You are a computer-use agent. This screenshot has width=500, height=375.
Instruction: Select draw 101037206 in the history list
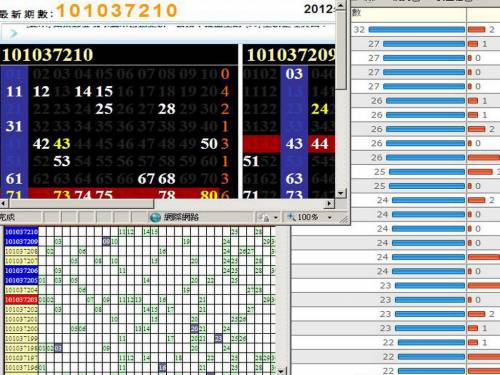coord(21,271)
